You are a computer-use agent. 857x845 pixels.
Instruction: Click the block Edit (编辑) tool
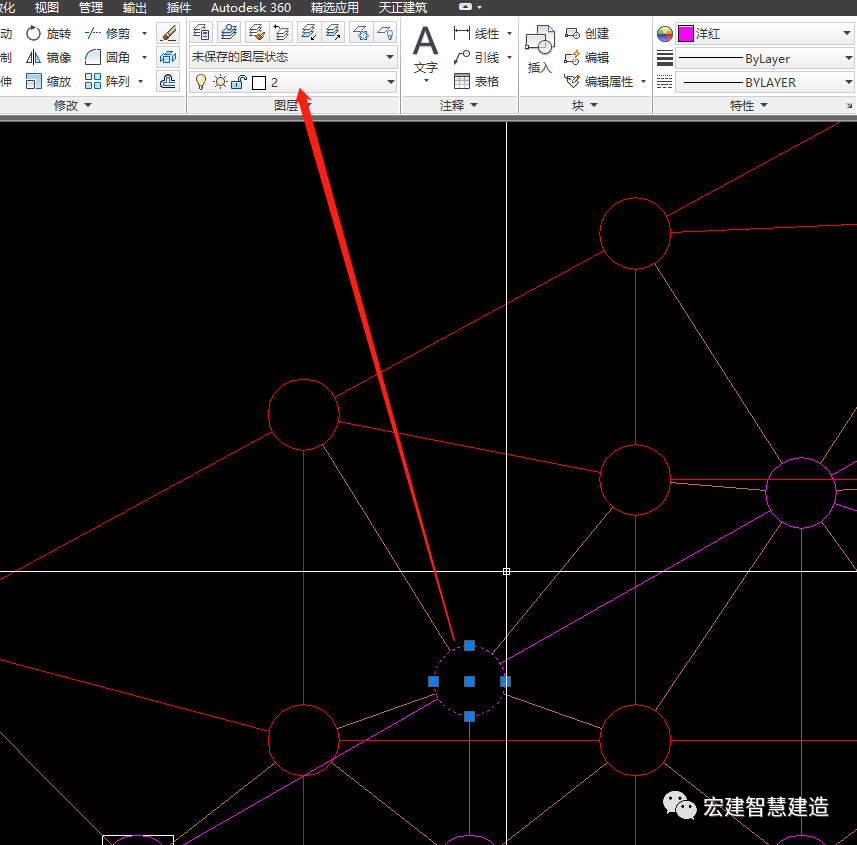point(586,57)
